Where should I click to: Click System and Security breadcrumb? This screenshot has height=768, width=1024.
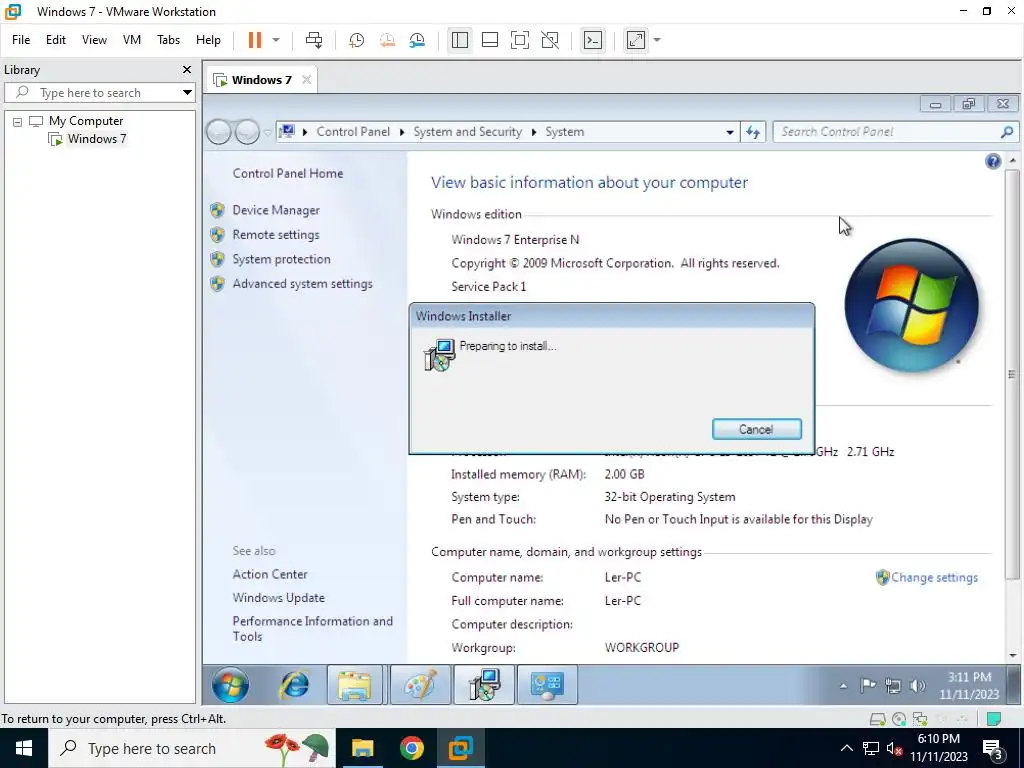(x=468, y=132)
